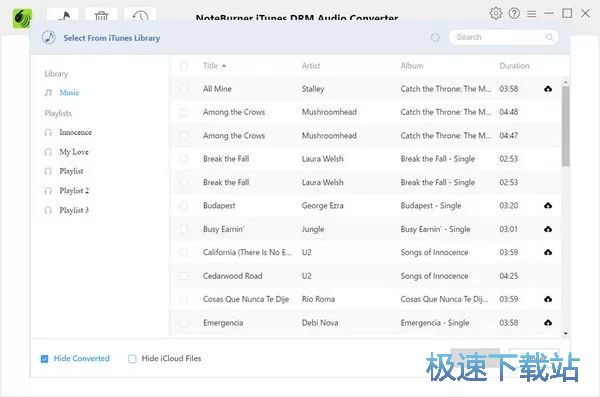Check the box for Among the Crows 04:48
This screenshot has height=397, width=600.
click(x=184, y=112)
